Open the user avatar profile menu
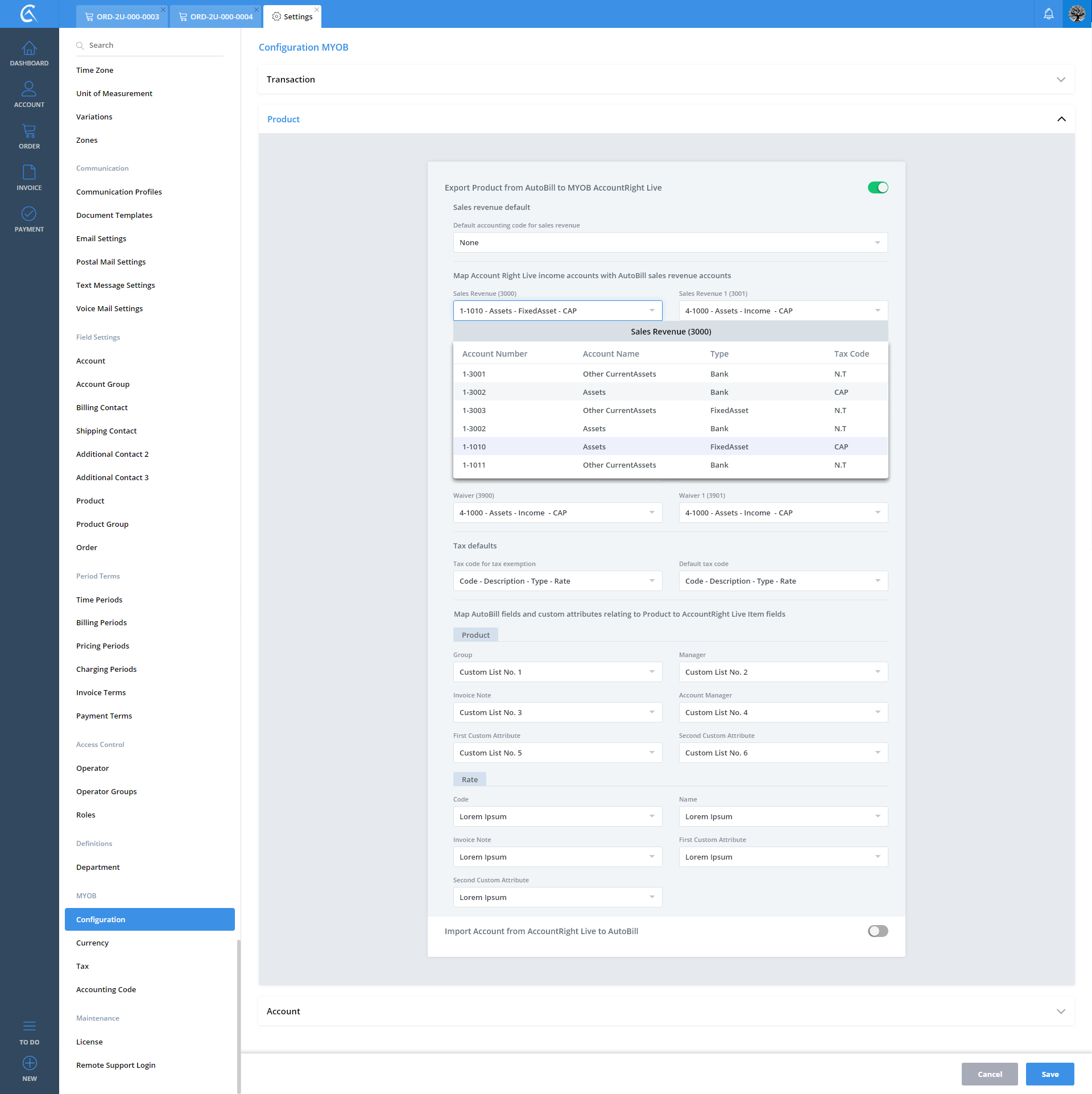Screen dimensions: 1092x1094 click(x=1077, y=14)
